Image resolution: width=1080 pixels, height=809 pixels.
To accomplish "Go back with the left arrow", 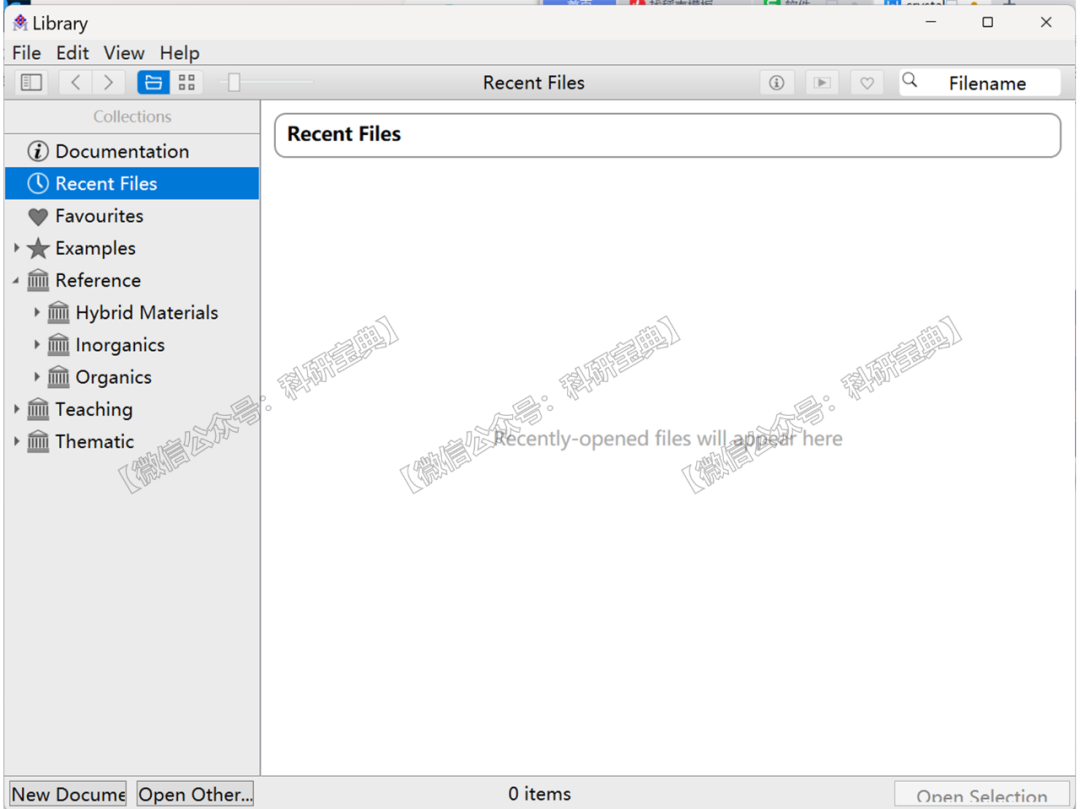I will [x=76, y=83].
